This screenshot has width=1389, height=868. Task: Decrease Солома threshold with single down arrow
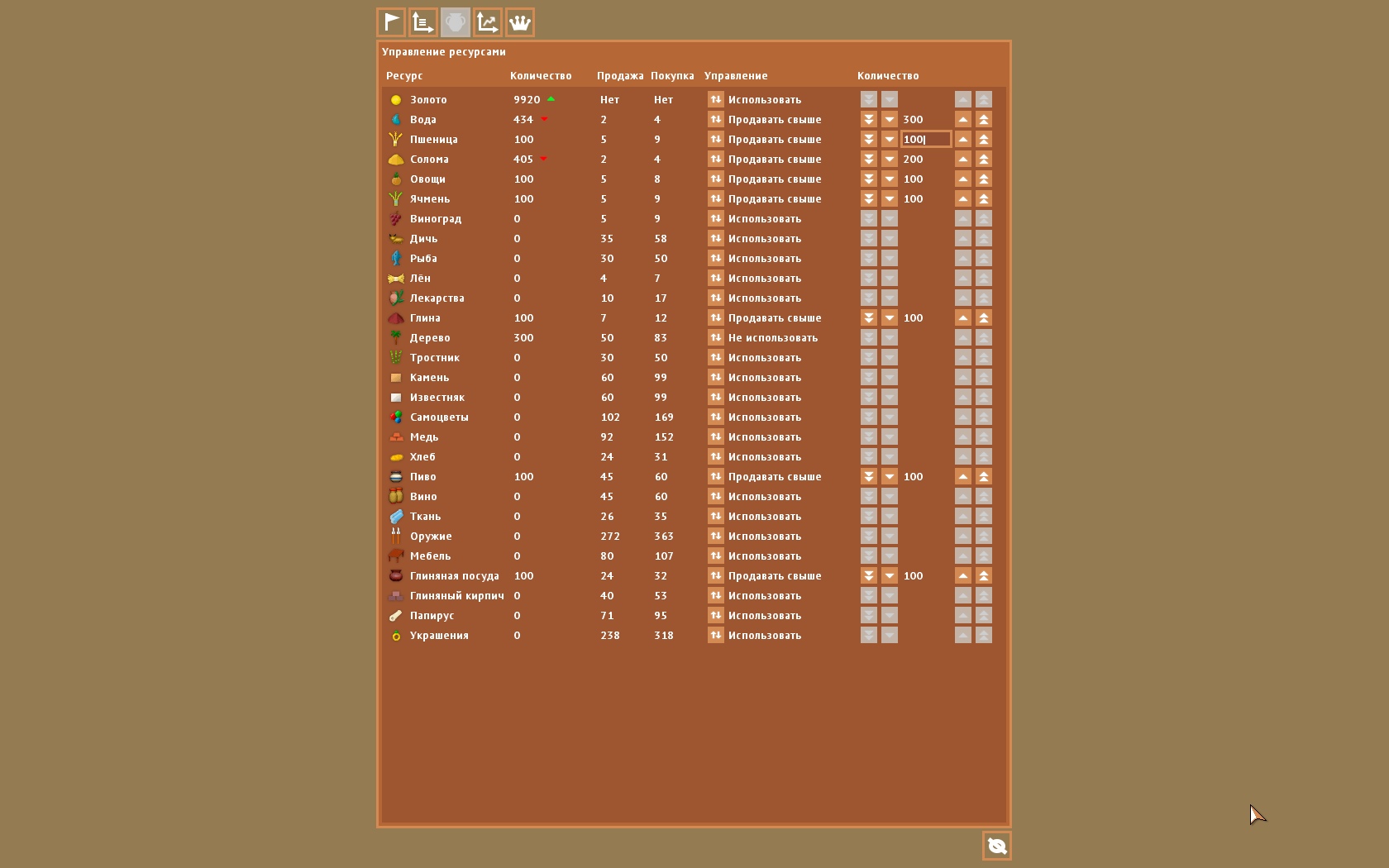[x=890, y=159]
